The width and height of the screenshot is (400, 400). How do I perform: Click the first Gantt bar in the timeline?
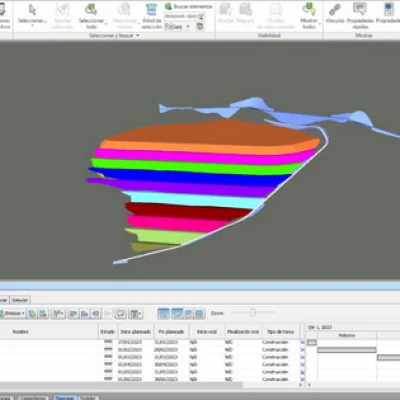[312, 342]
